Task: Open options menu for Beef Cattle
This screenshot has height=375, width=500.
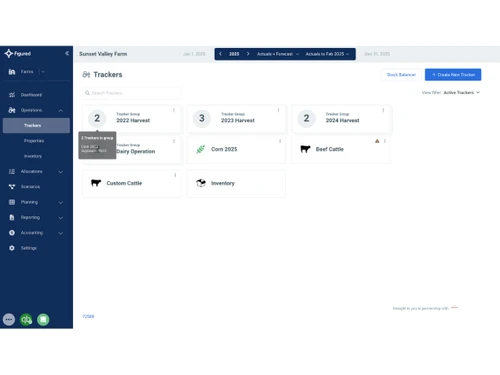Action: click(x=385, y=141)
